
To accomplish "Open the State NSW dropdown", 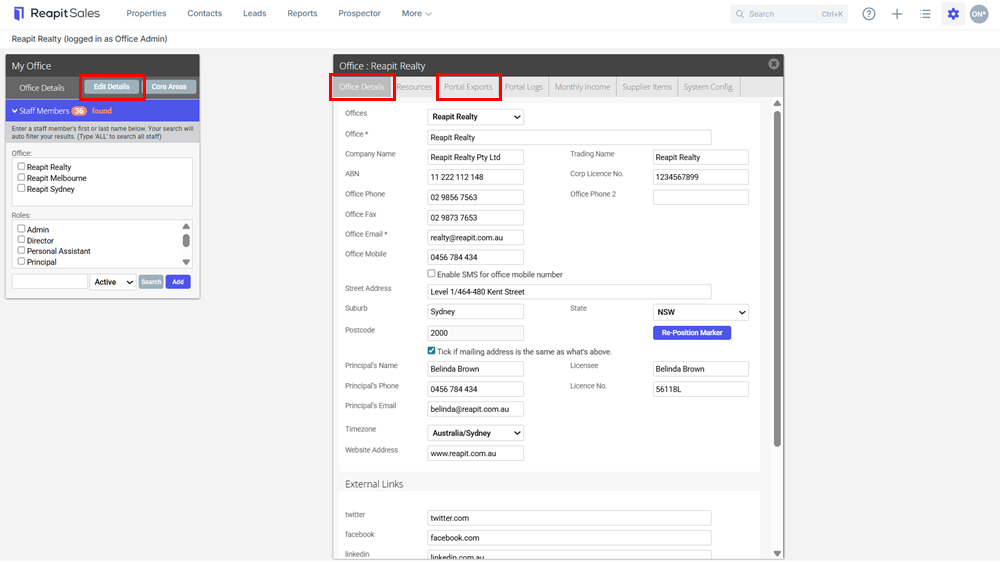I will pos(700,312).
